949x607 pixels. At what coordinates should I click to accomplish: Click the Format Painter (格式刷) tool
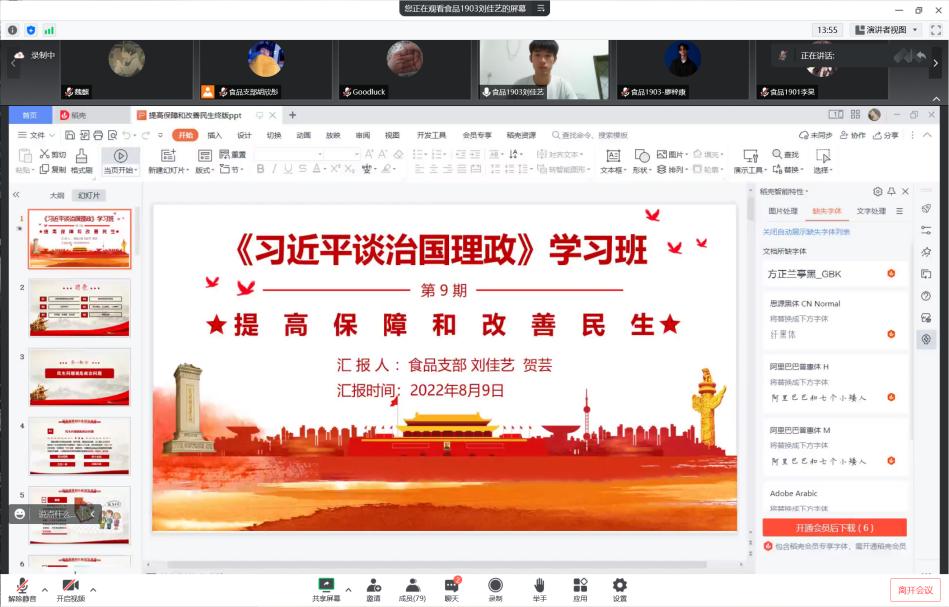[81, 160]
